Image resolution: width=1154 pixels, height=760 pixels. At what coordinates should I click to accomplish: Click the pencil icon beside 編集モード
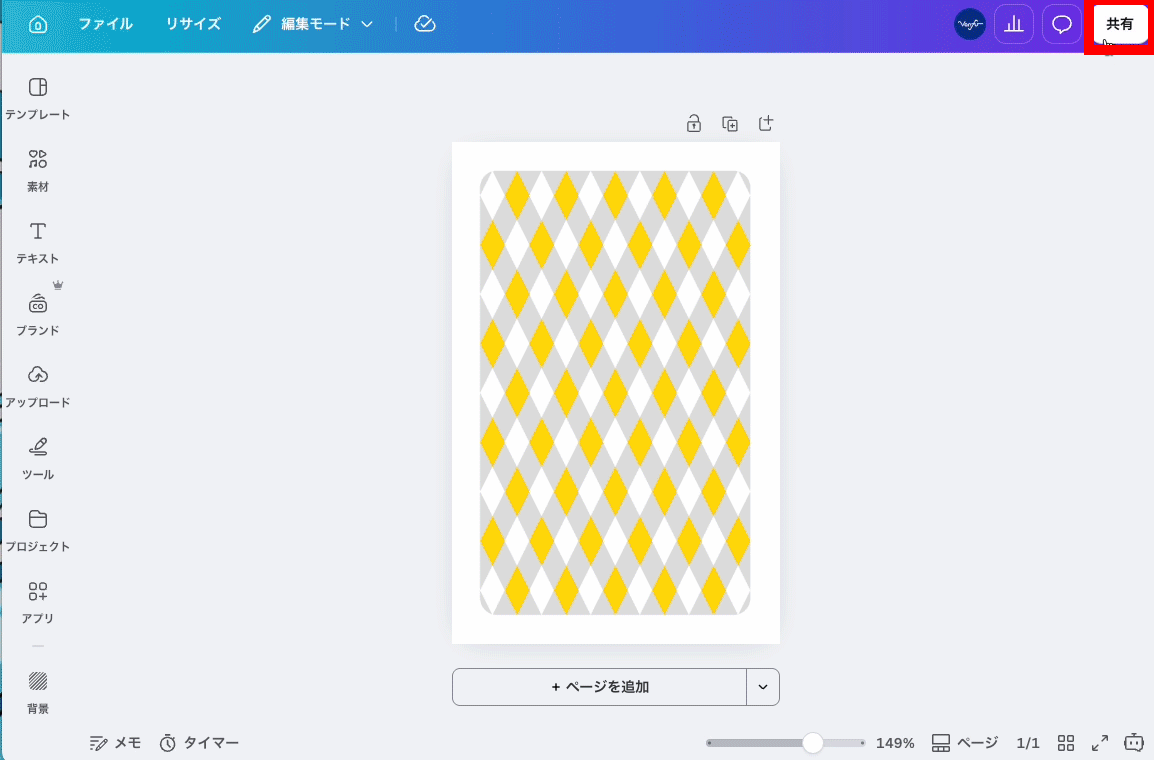261,24
